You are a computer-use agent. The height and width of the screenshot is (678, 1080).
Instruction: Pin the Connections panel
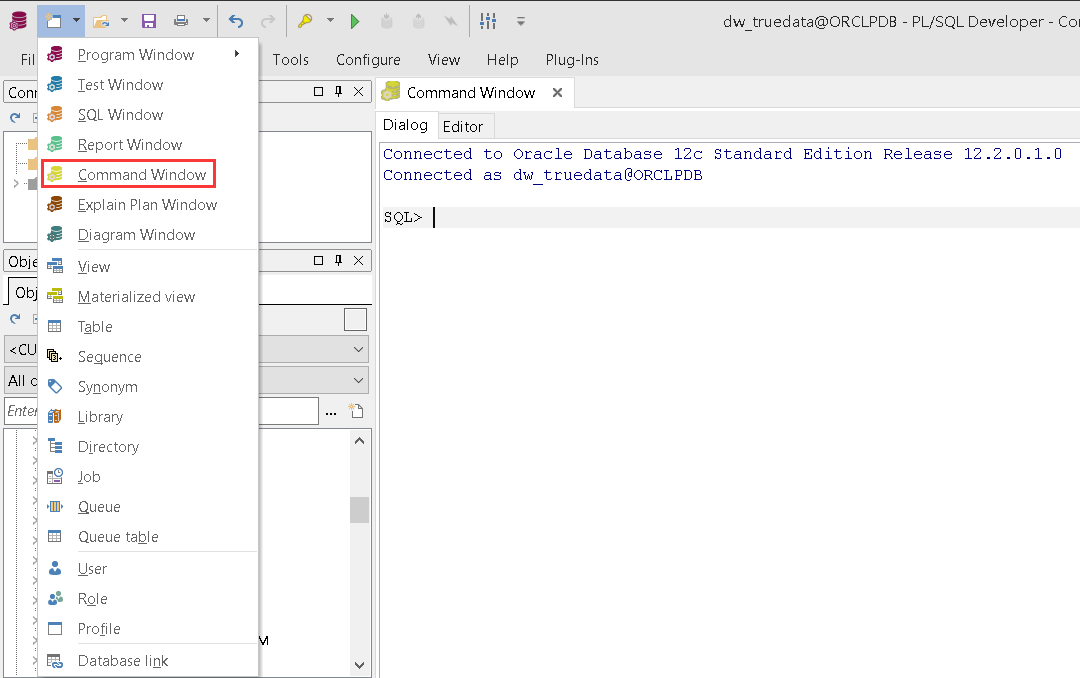pos(338,91)
